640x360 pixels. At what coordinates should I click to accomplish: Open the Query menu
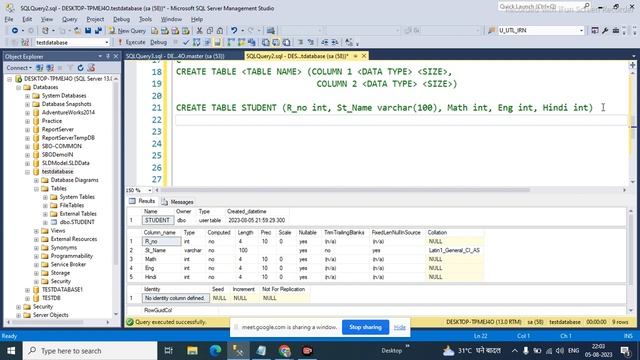click(69, 19)
